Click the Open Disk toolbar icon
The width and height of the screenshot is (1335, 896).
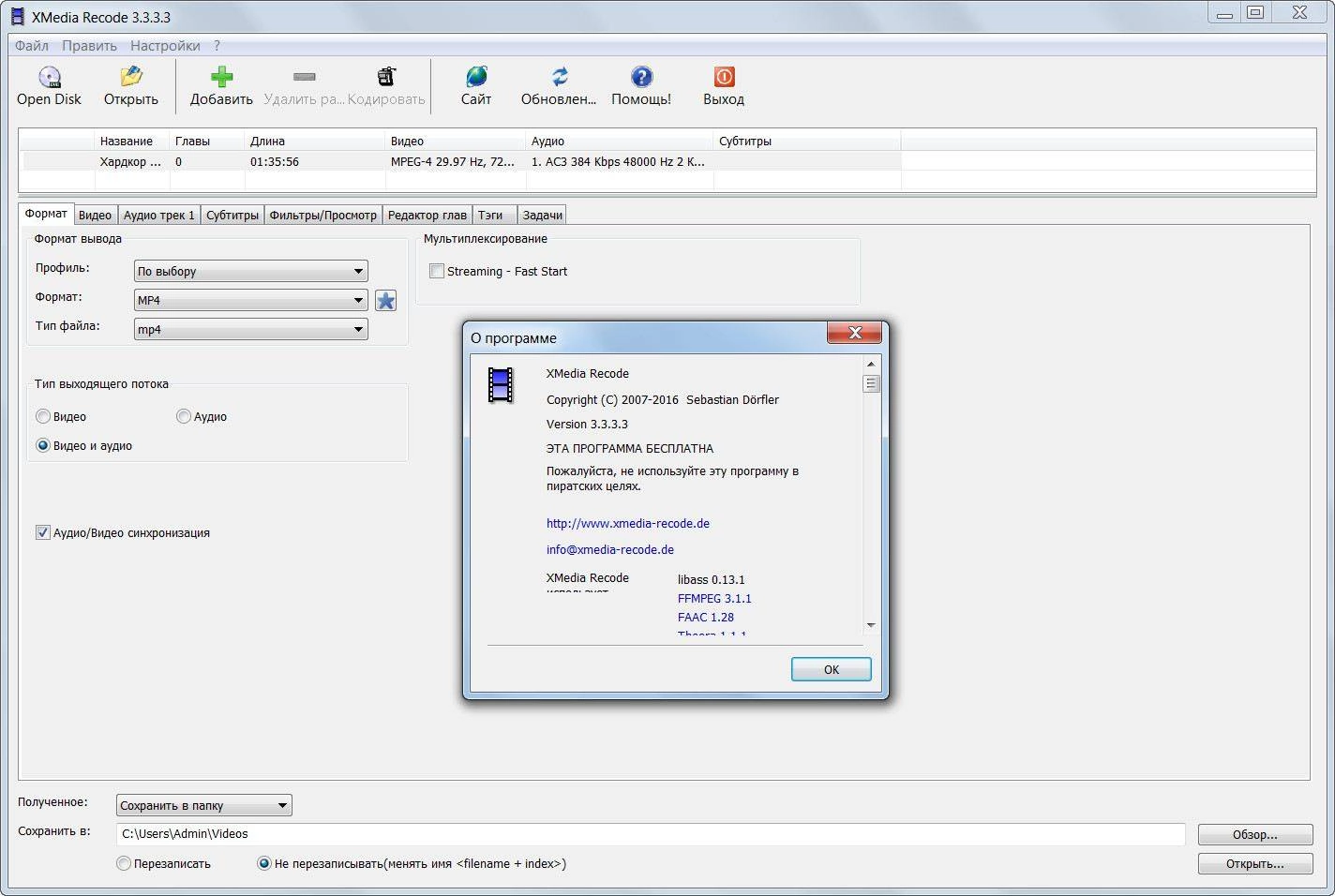(49, 77)
